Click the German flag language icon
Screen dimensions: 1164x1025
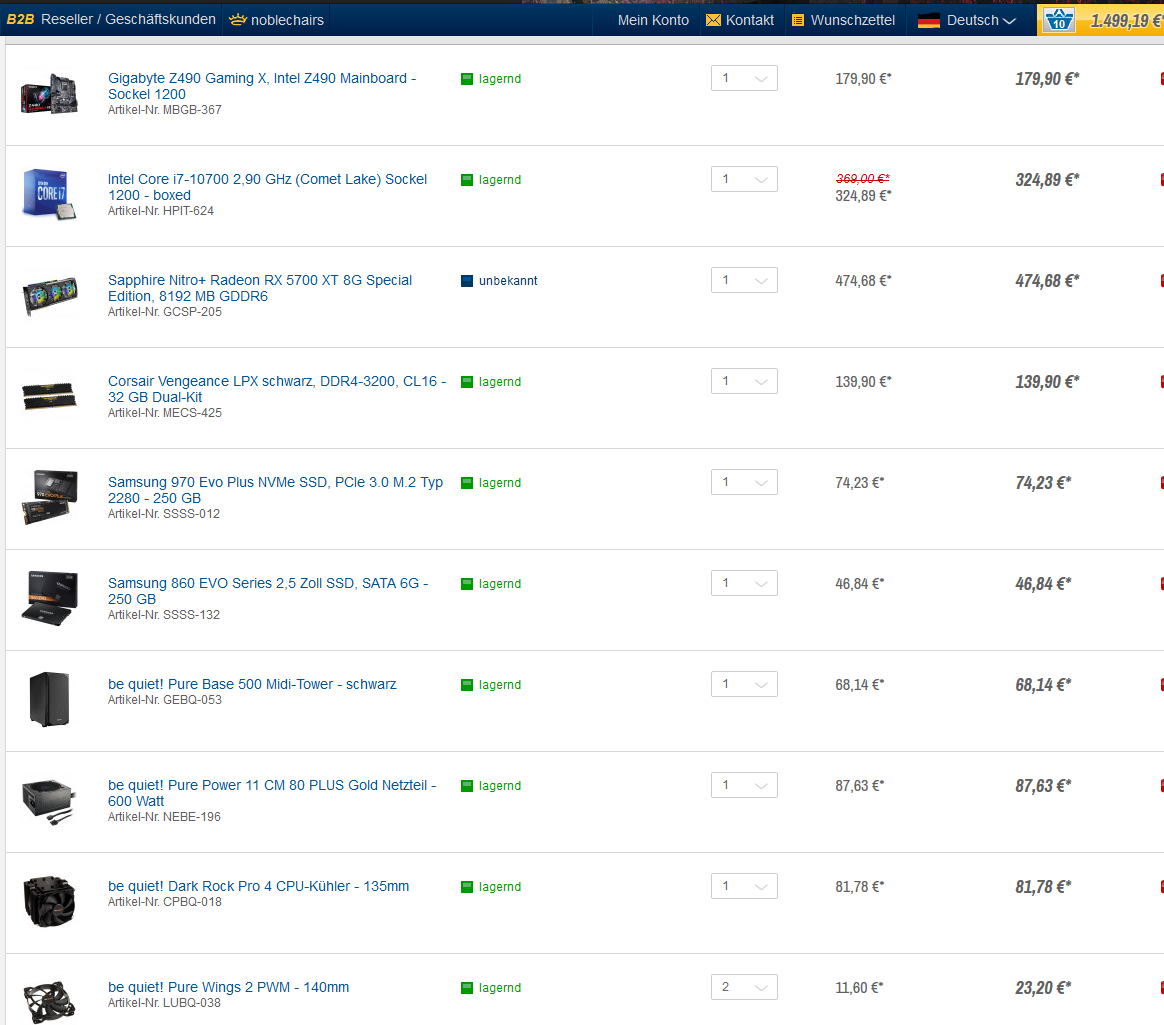coord(929,21)
